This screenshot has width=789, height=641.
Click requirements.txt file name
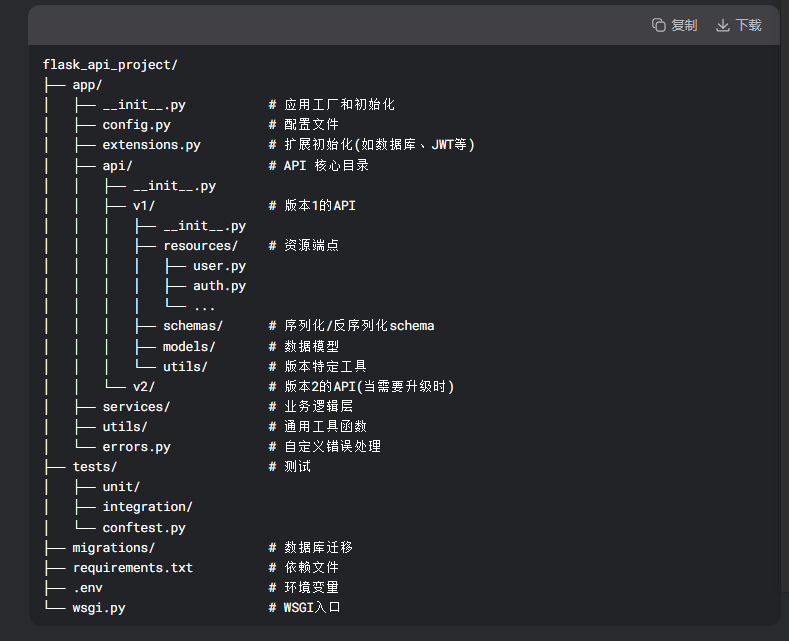133,568
